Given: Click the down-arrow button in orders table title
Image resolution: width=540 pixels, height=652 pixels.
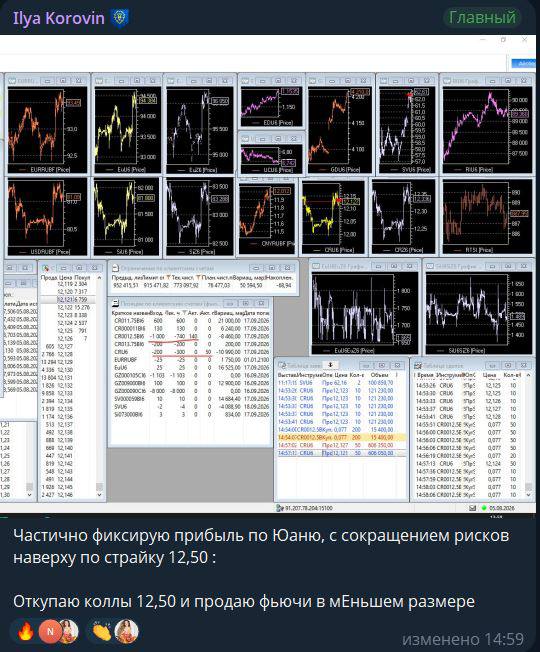Looking at the screenshot, I should (330, 365).
